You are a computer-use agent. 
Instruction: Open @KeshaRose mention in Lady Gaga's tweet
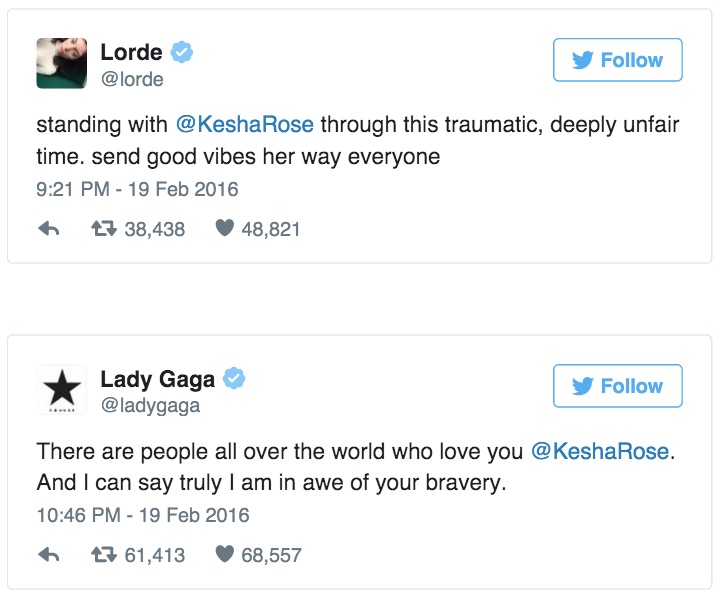coord(600,452)
